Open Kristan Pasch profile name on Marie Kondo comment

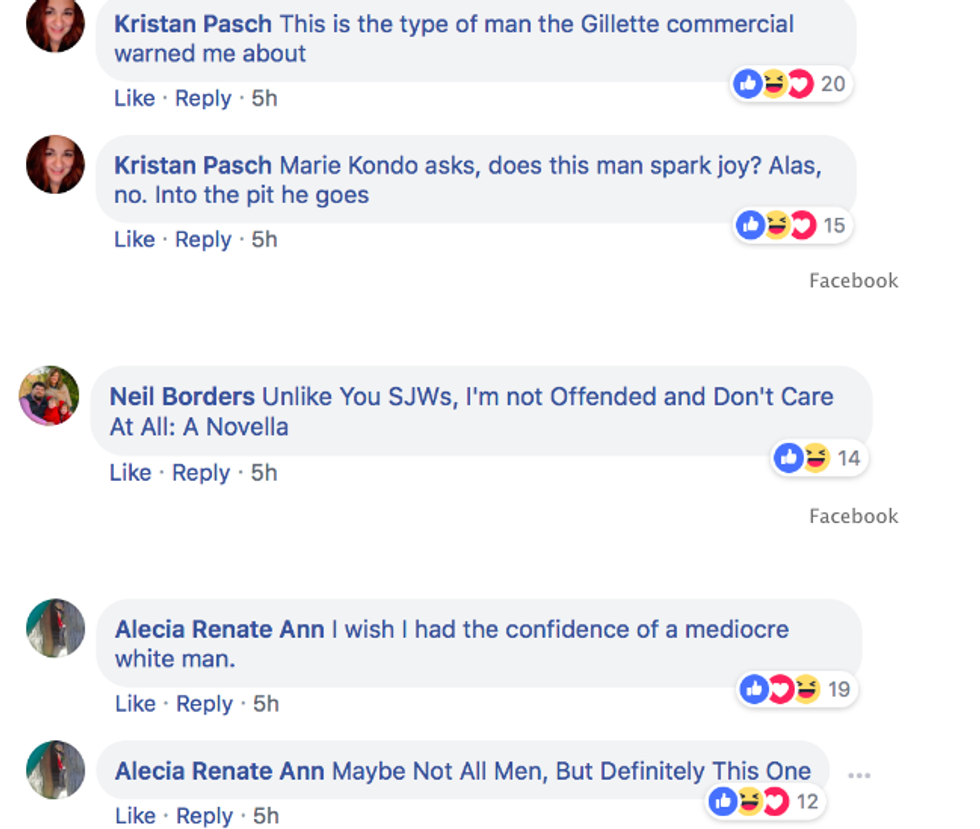click(193, 165)
